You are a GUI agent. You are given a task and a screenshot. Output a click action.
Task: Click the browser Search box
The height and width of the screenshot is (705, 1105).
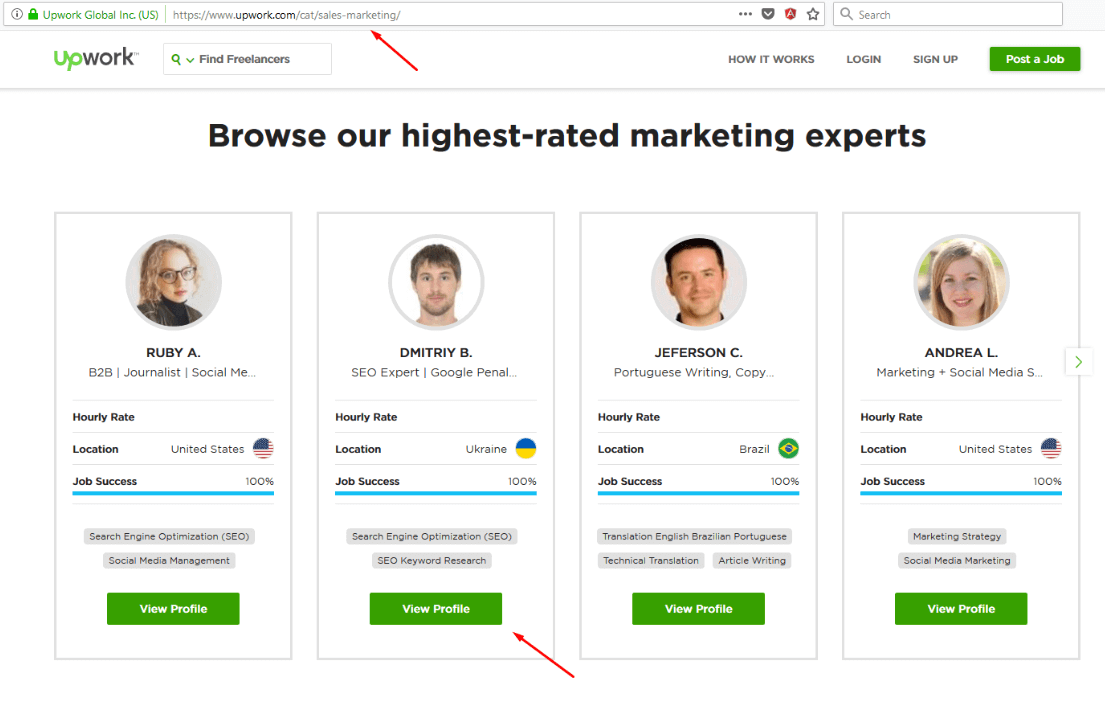pyautogui.click(x=948, y=14)
